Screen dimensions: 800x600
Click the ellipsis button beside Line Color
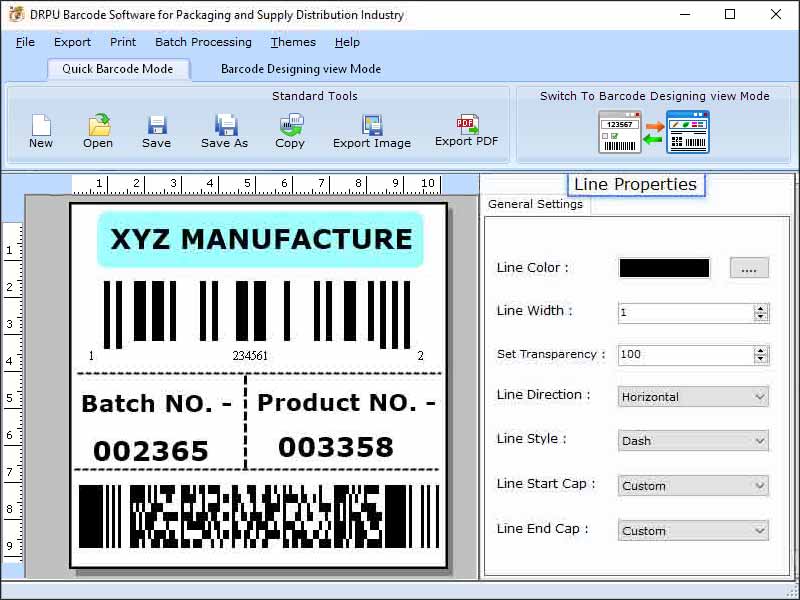pyautogui.click(x=748, y=267)
